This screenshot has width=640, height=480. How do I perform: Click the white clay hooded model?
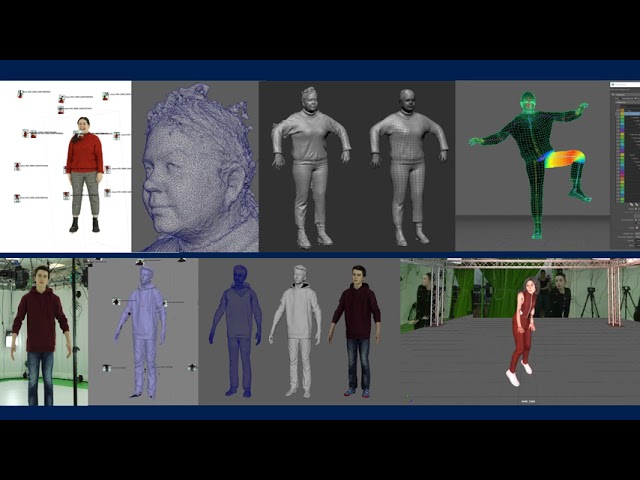pyautogui.click(x=297, y=328)
